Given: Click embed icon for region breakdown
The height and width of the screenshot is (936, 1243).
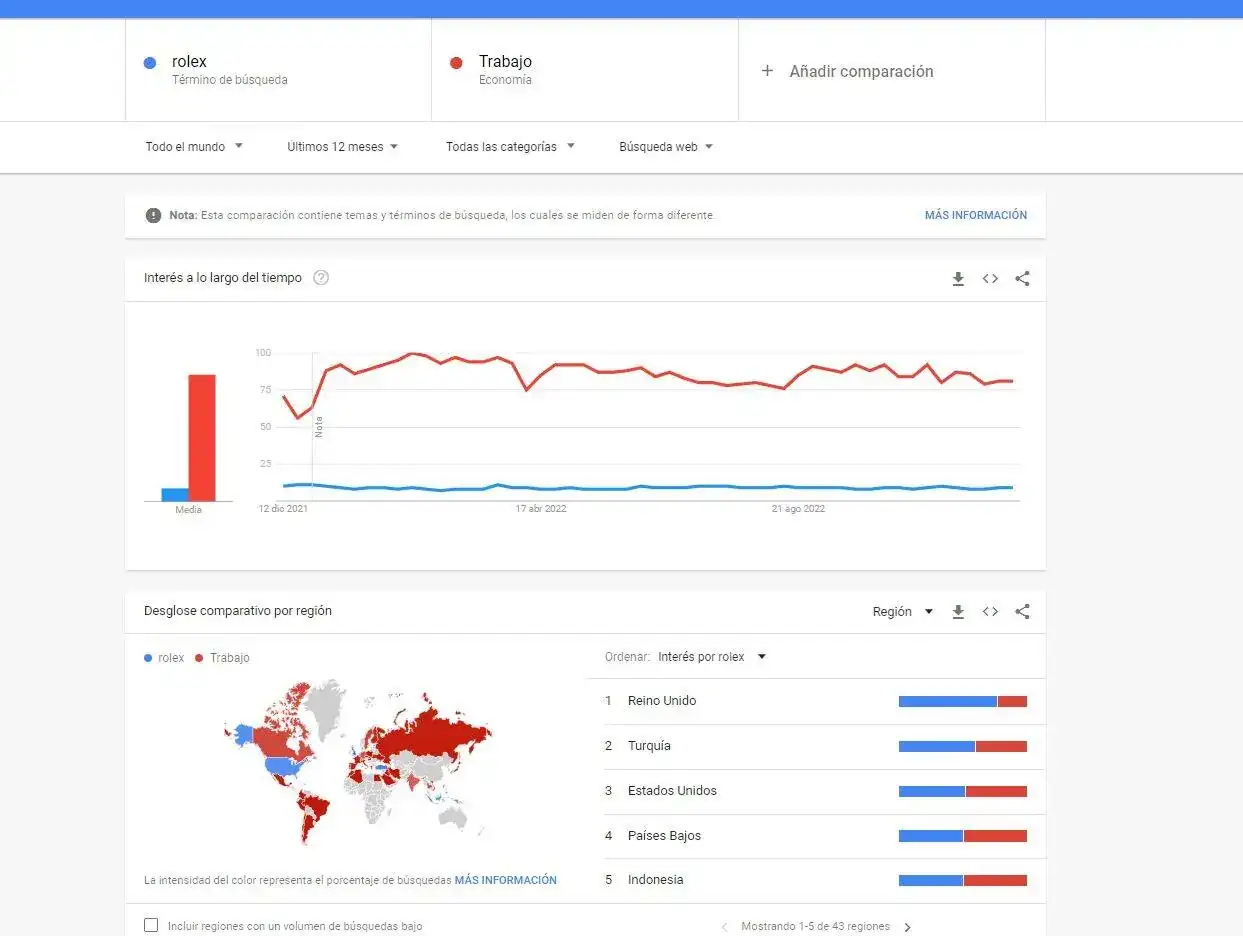Looking at the screenshot, I should pos(990,612).
